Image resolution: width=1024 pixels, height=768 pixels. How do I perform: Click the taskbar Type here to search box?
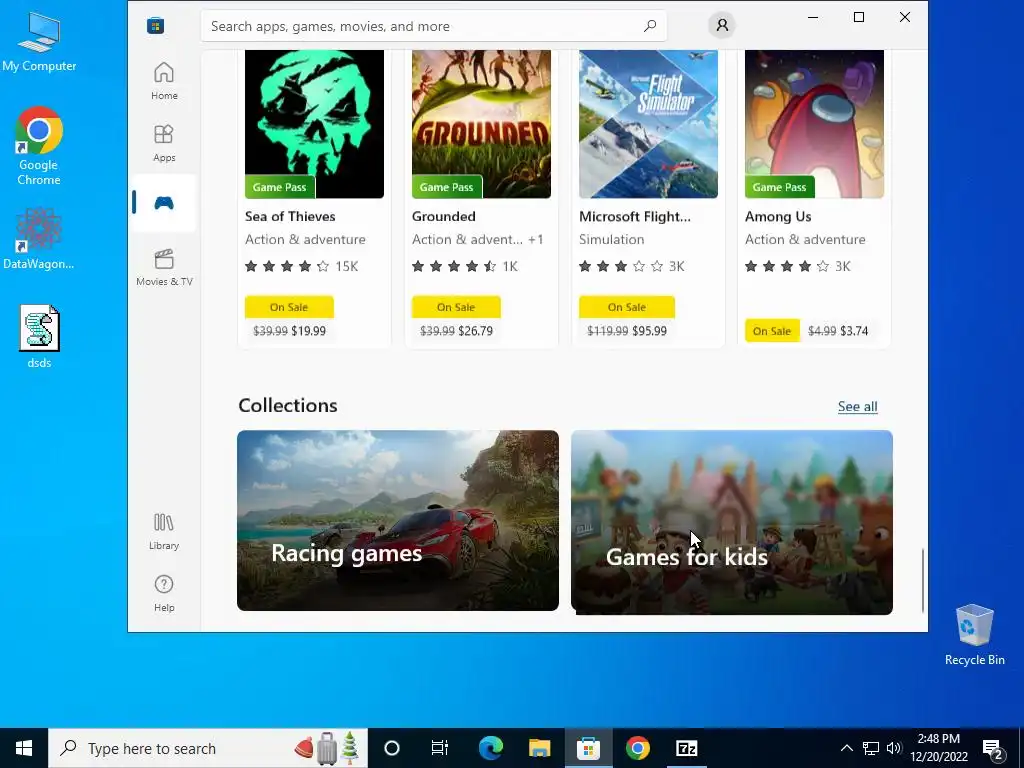point(208,748)
